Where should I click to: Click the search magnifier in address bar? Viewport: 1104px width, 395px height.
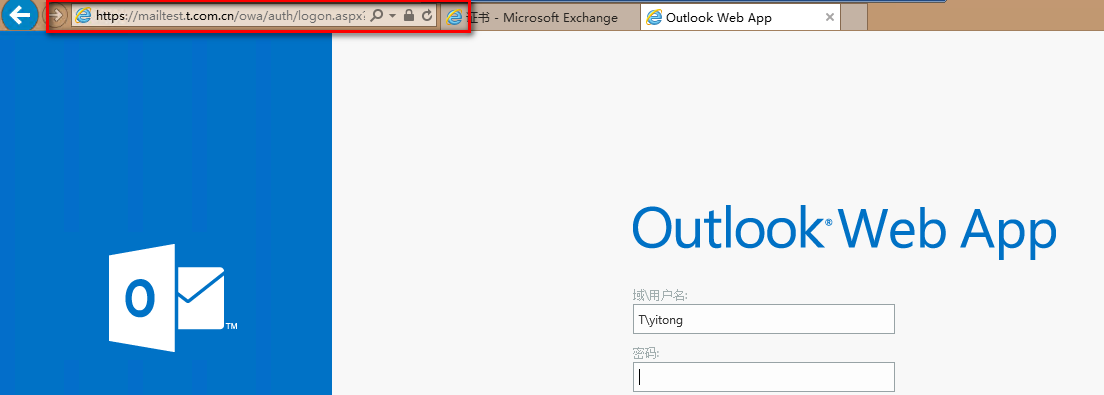click(x=377, y=15)
